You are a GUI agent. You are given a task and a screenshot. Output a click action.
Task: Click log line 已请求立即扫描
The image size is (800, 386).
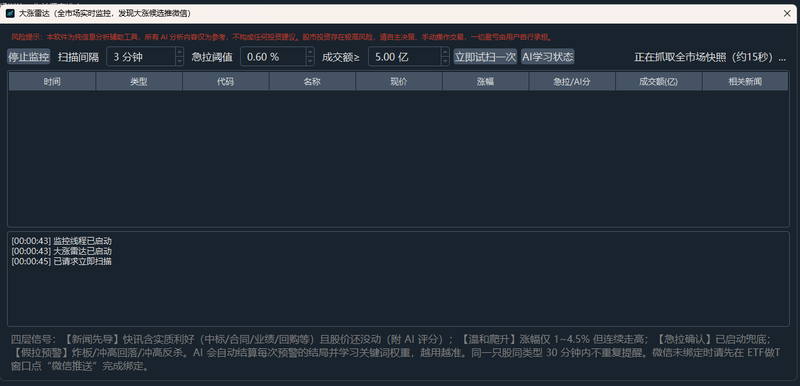(x=62, y=261)
